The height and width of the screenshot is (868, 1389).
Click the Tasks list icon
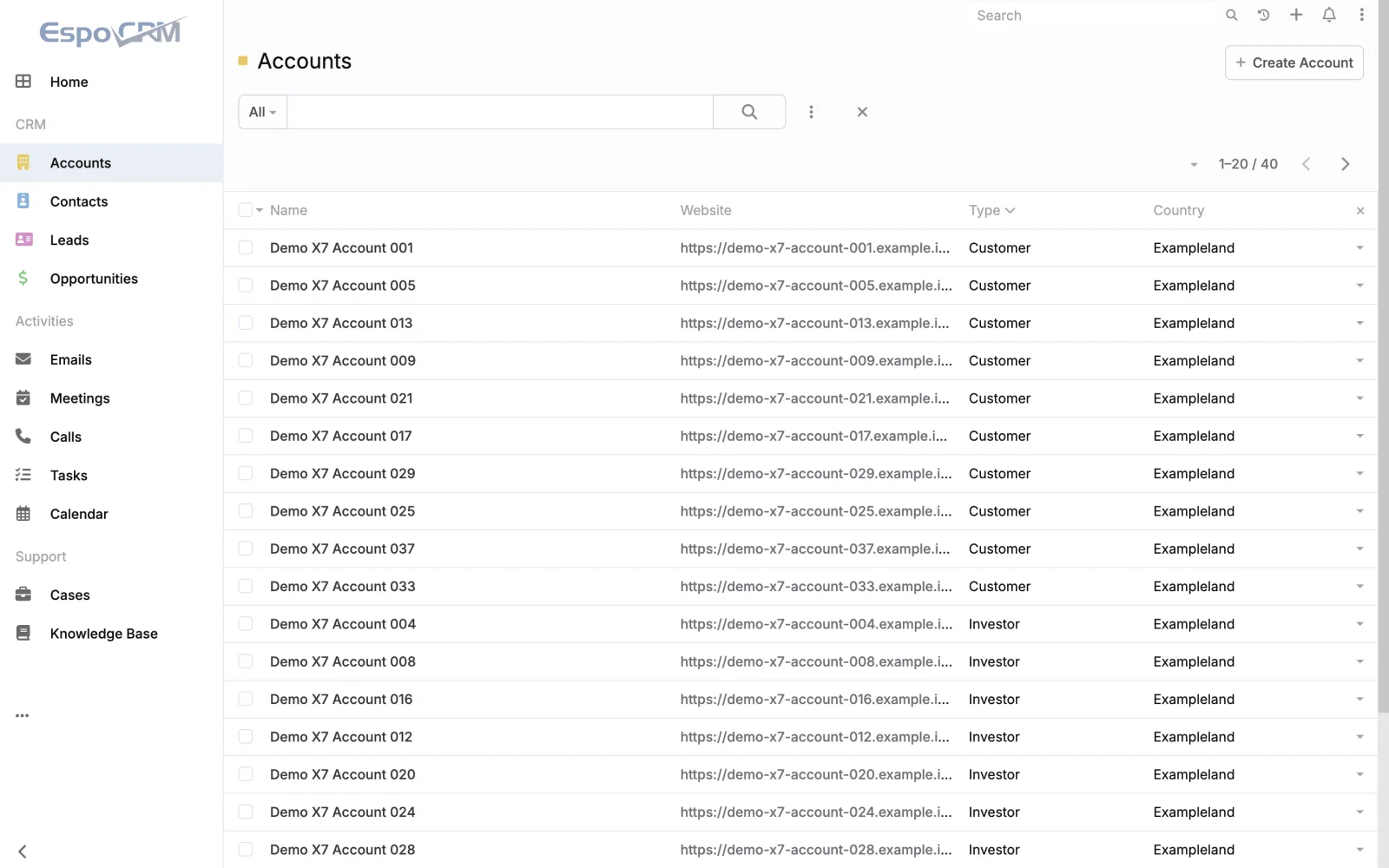pos(23,475)
